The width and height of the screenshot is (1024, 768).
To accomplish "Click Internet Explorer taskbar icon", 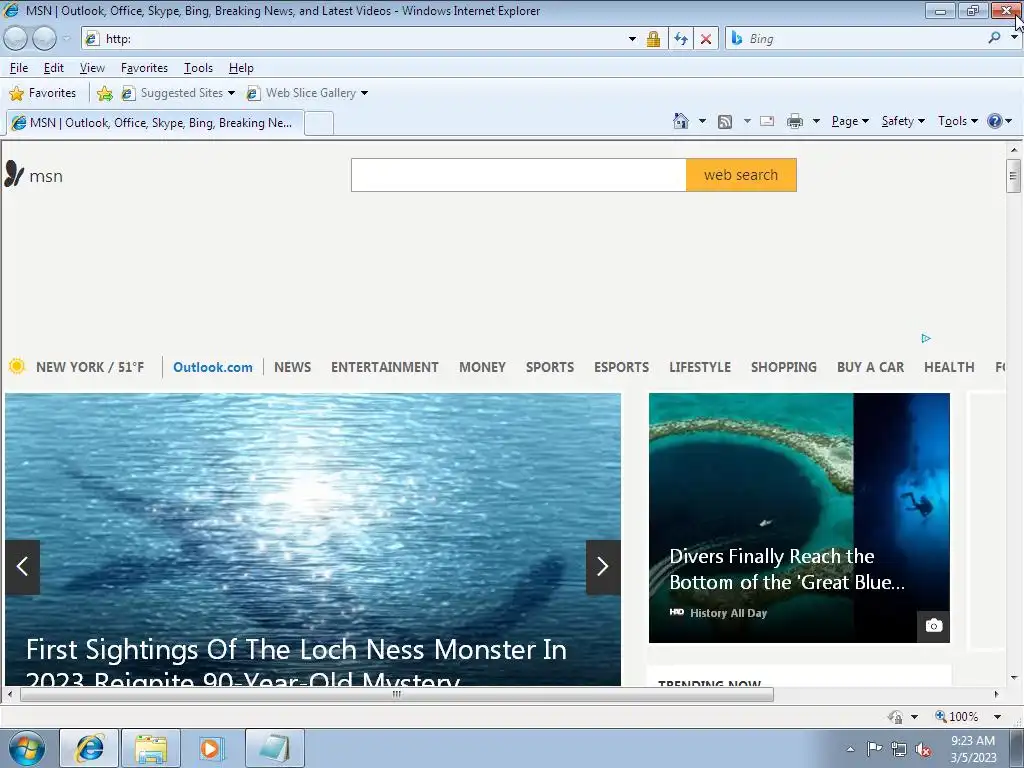I will point(89,748).
